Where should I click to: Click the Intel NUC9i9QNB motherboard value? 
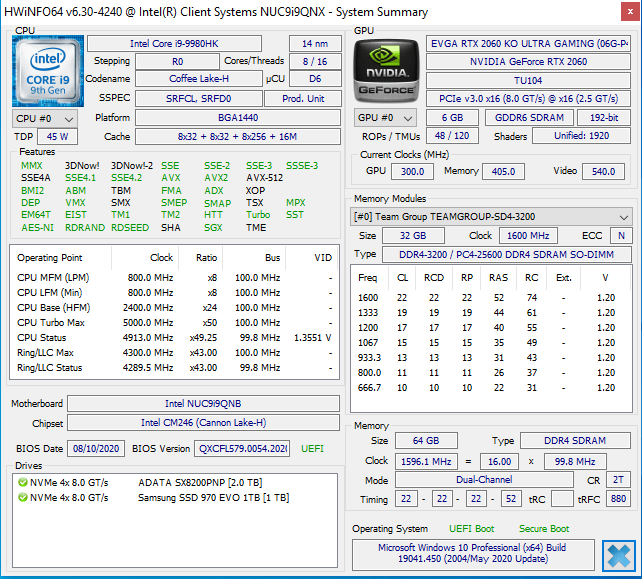tap(203, 403)
